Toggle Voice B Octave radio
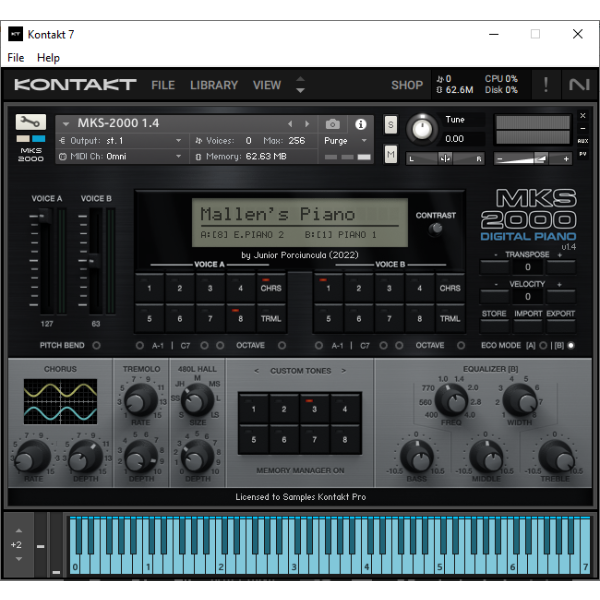Image resolution: width=600 pixels, height=600 pixels. pos(461,345)
